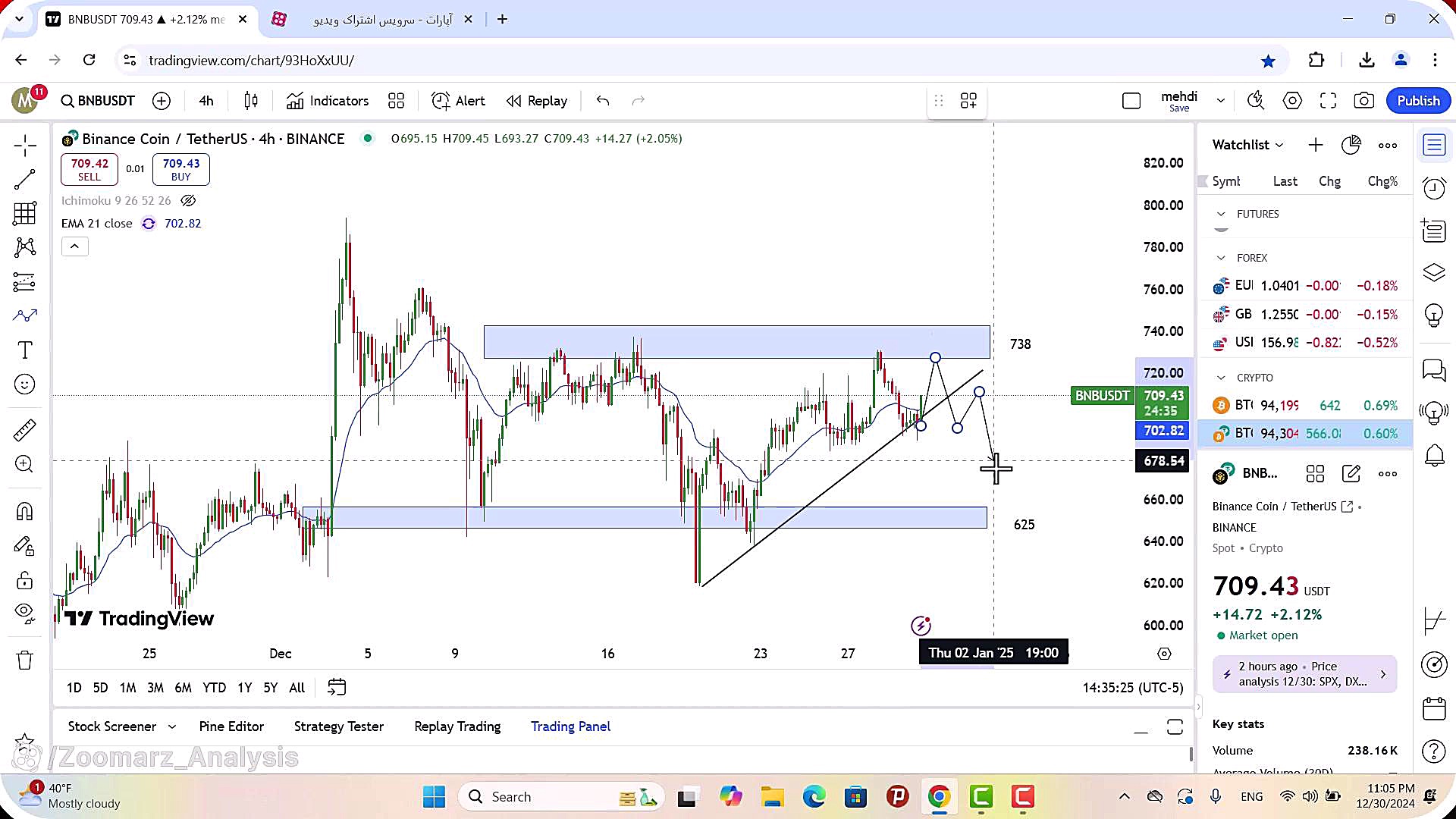1456x819 pixels.
Task: Open the Stock Screener dropdown
Action: pos(121,726)
